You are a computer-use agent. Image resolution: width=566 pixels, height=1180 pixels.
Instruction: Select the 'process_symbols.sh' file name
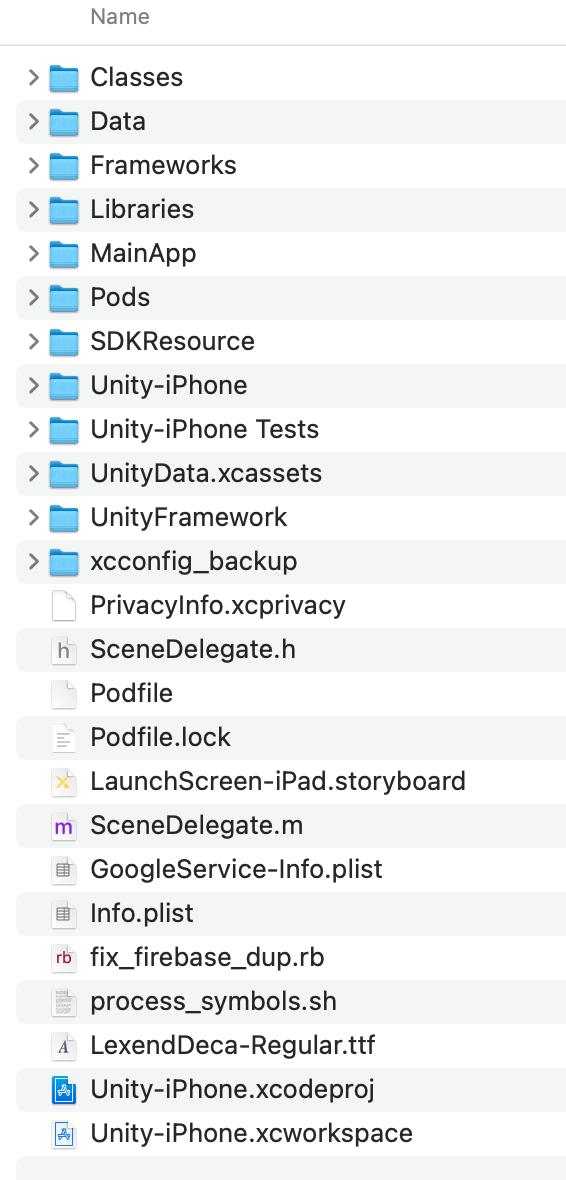pos(213,1002)
